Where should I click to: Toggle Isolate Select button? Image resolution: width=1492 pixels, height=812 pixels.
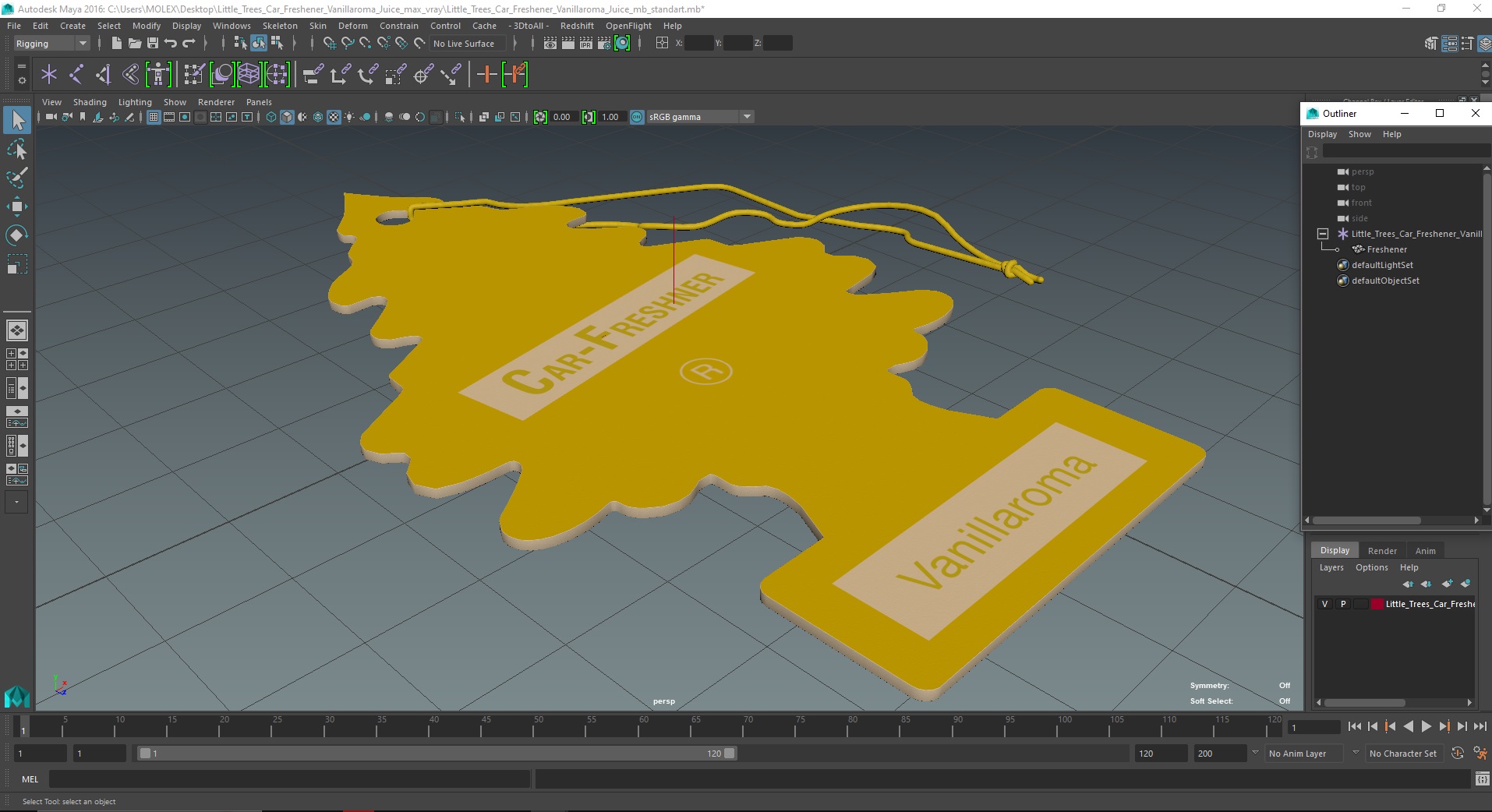pyautogui.click(x=460, y=117)
